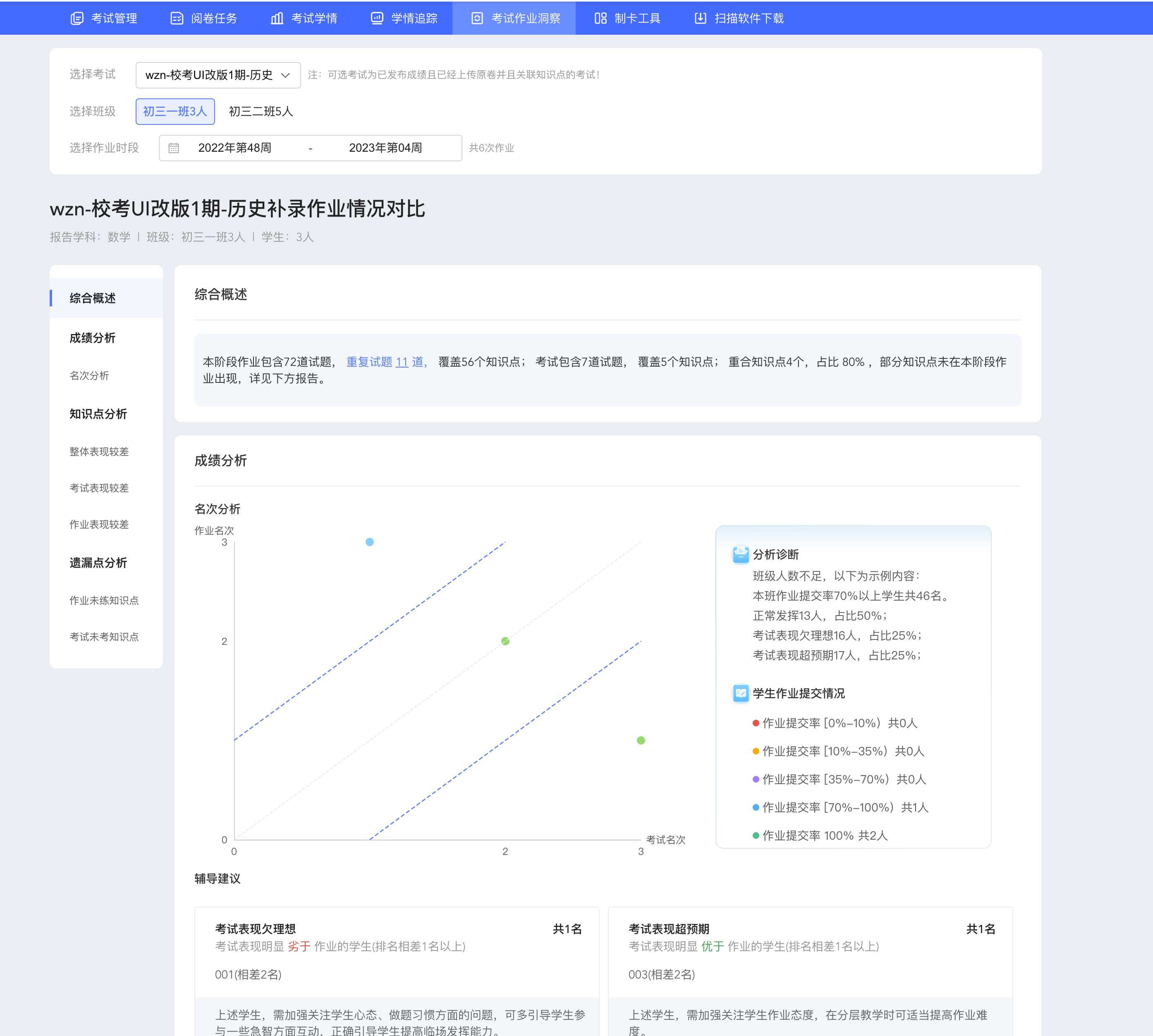1153x1036 pixels.
Task: Switch to 学情追踪 in the navigation bar
Action: [x=404, y=18]
